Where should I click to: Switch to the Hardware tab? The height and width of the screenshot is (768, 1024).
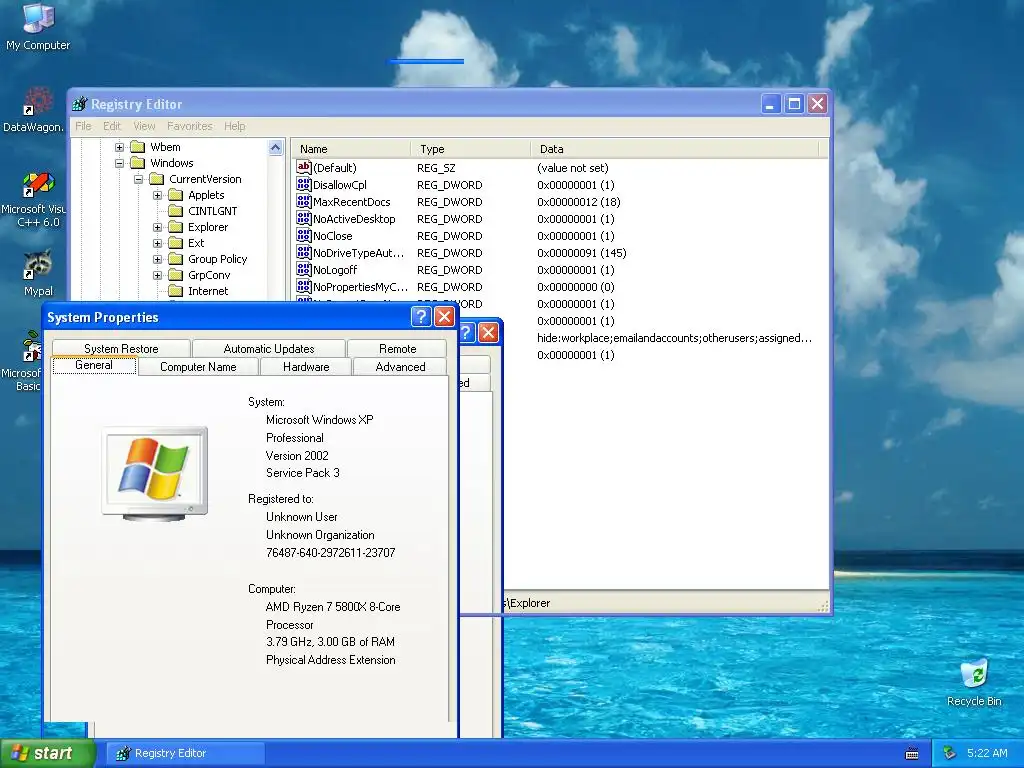[306, 367]
